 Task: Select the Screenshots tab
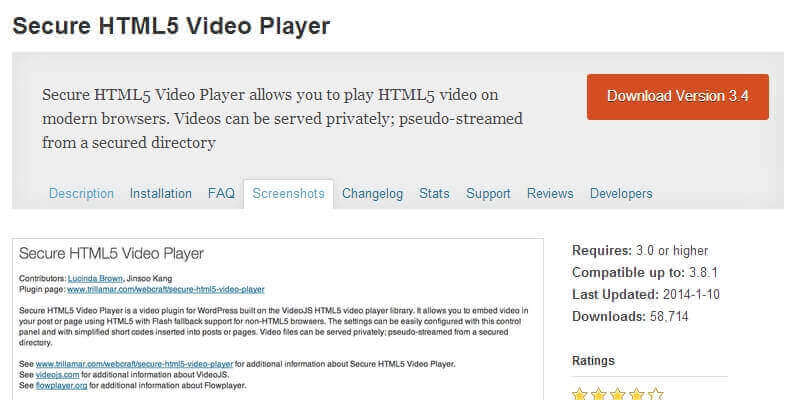pyautogui.click(x=288, y=194)
